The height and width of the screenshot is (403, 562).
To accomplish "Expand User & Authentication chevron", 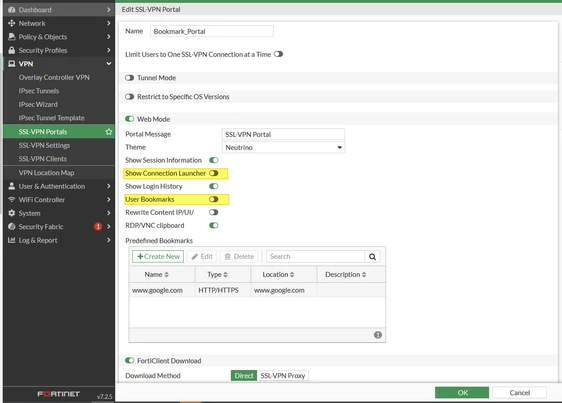I will coord(109,186).
